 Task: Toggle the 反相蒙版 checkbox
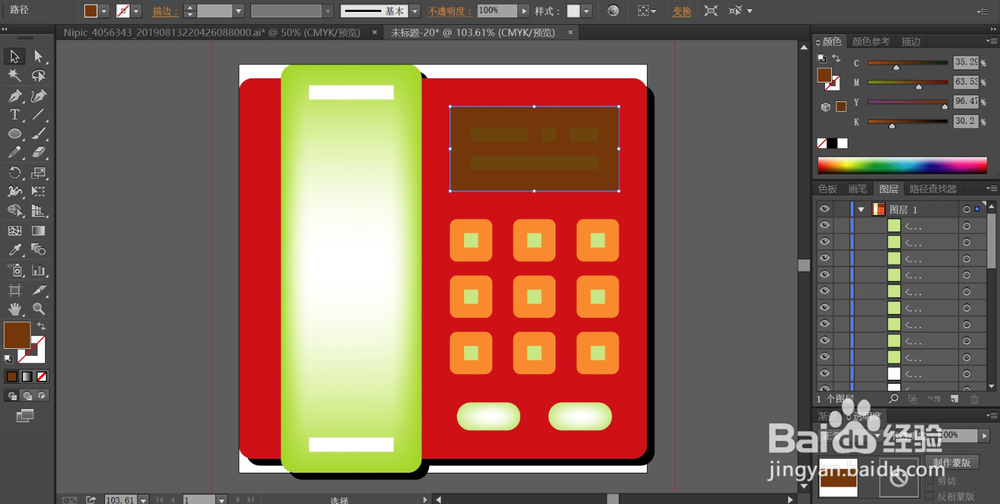[x=929, y=496]
